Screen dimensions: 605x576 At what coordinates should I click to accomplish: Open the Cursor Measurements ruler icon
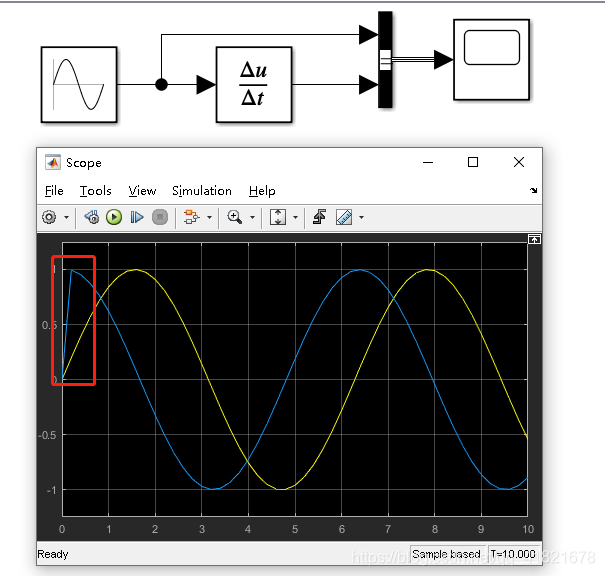pos(344,217)
